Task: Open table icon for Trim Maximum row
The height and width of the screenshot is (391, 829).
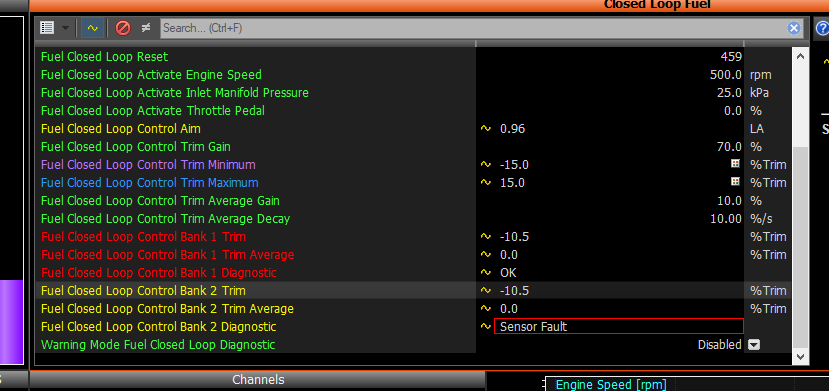Action: (x=735, y=182)
